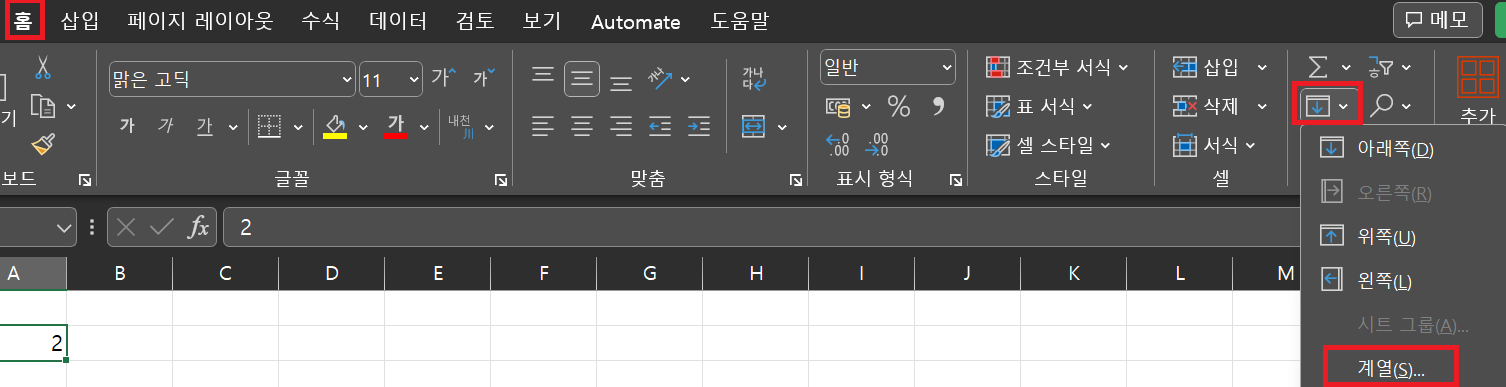1506x387 pixels.
Task: Switch to the Automate tab
Action: coord(635,22)
